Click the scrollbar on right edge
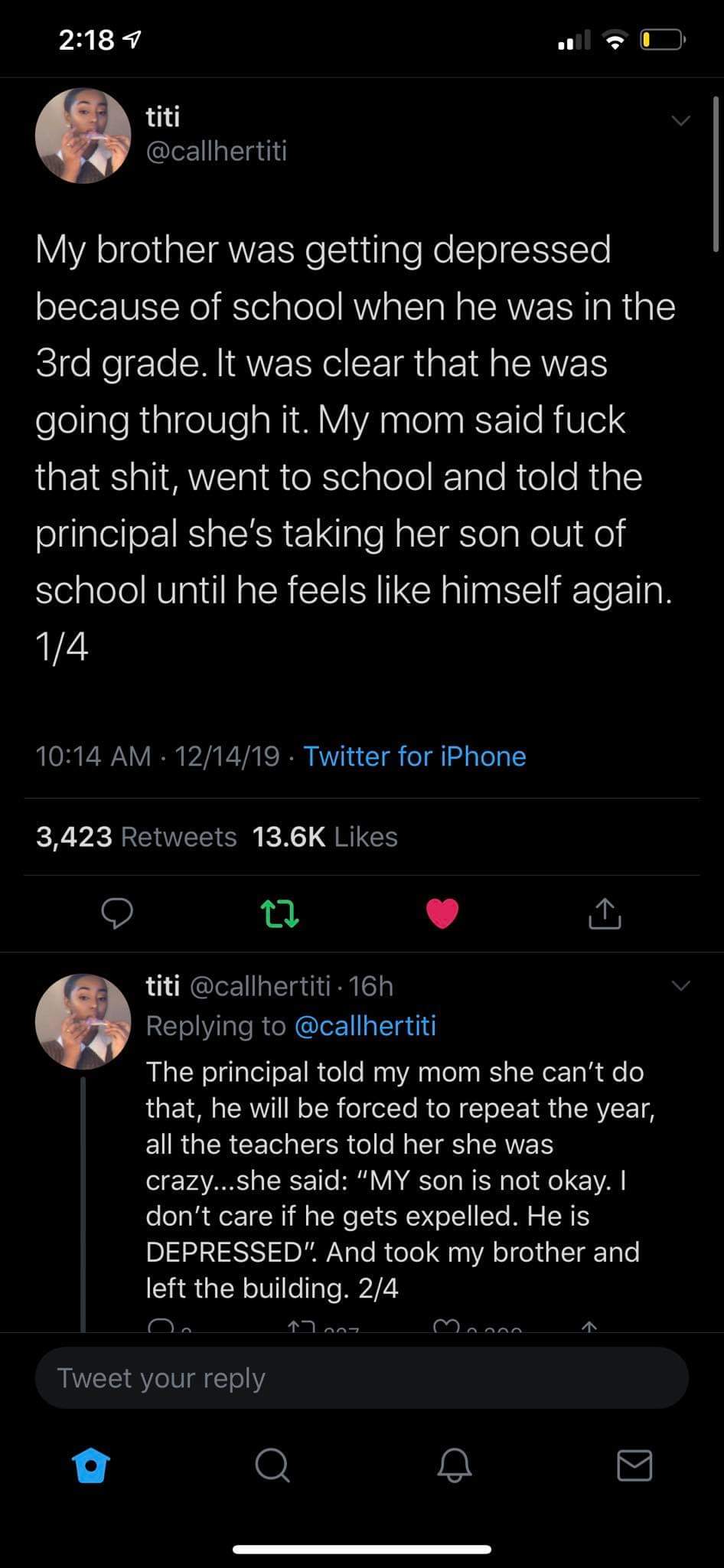Image resolution: width=724 pixels, height=1568 pixels. [716, 176]
